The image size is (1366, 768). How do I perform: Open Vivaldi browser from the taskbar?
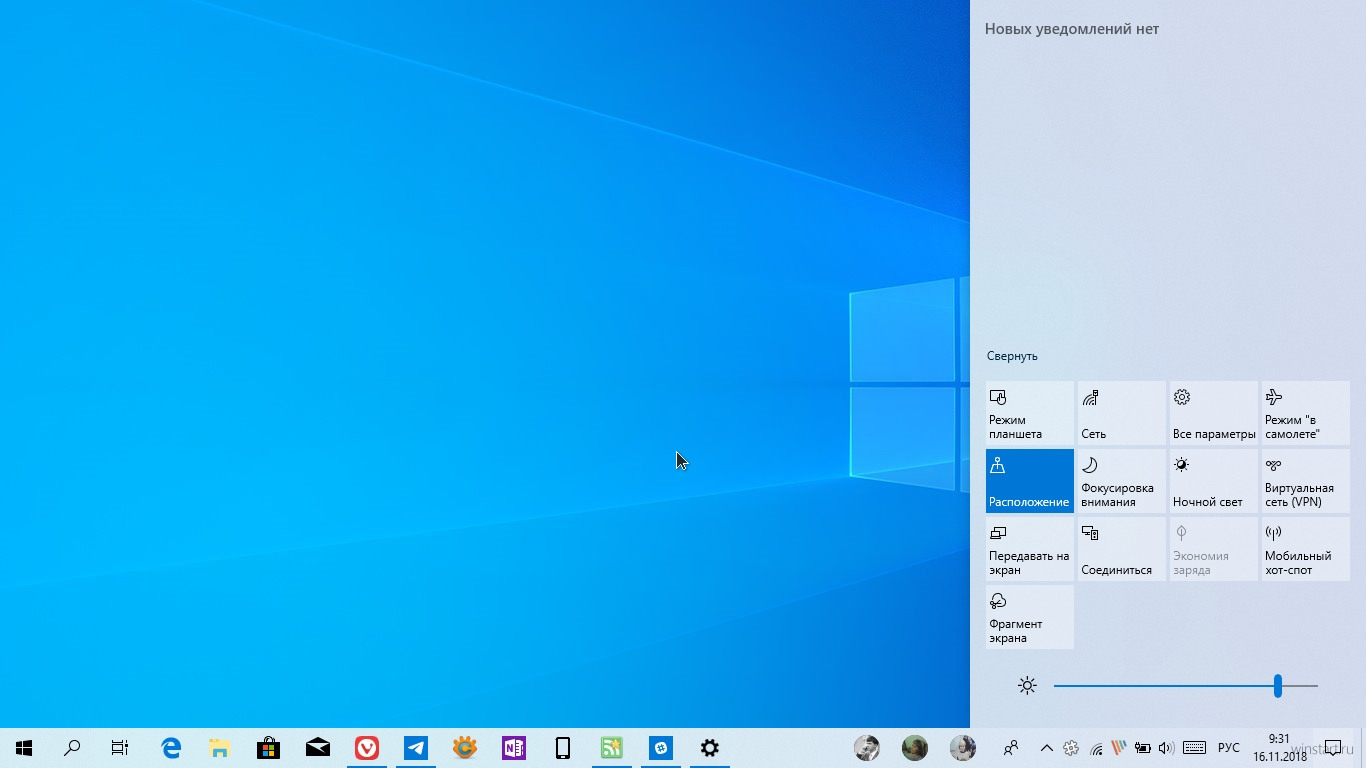pyautogui.click(x=367, y=748)
